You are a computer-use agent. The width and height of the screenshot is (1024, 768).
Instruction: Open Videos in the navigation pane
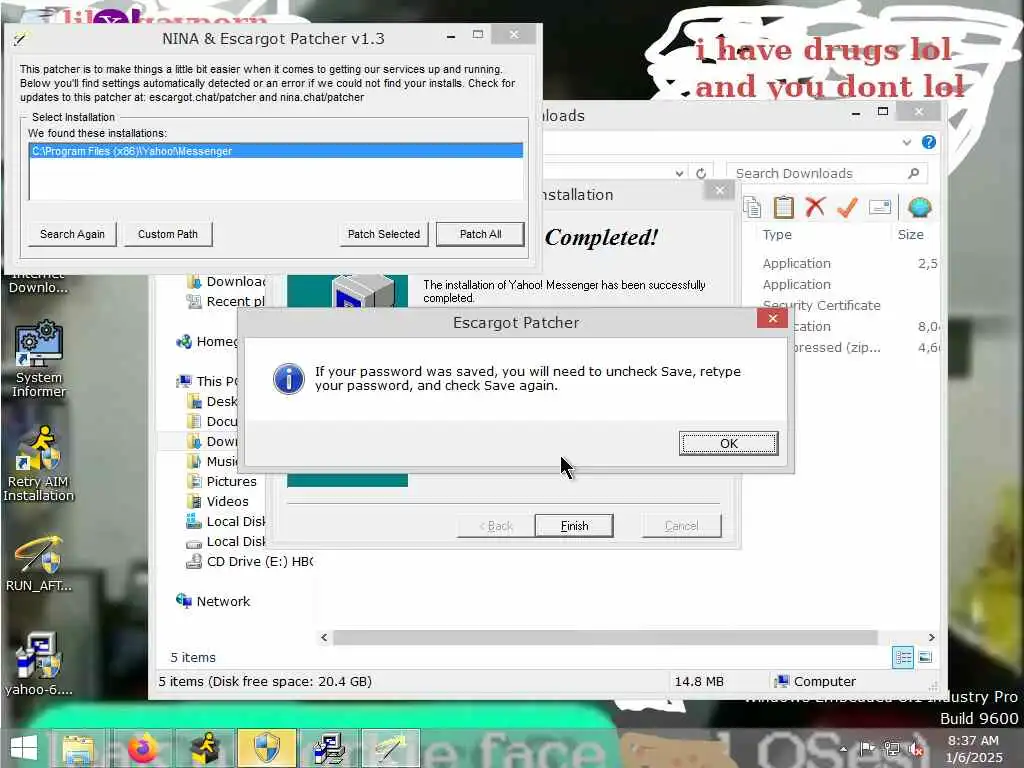(x=227, y=502)
